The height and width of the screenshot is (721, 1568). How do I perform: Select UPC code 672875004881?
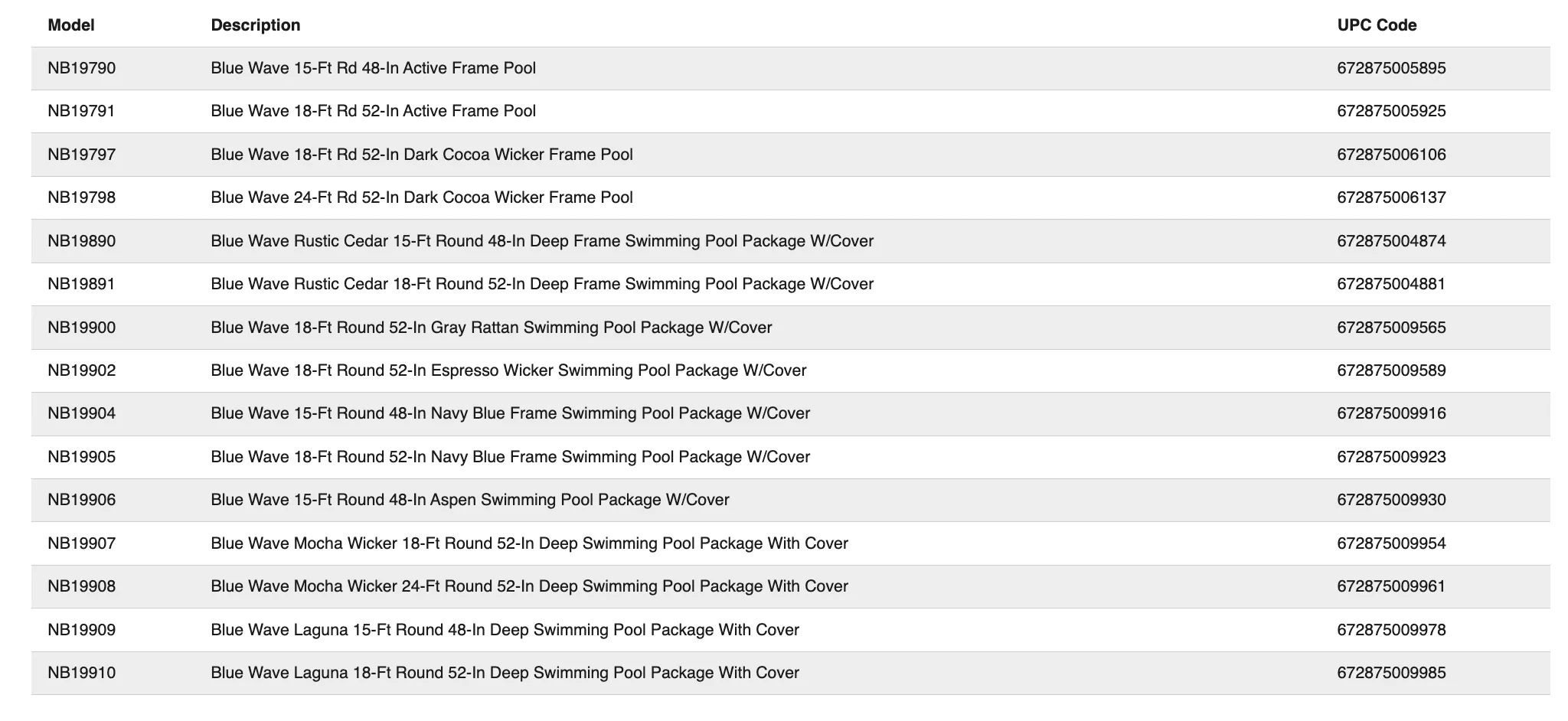[1391, 284]
